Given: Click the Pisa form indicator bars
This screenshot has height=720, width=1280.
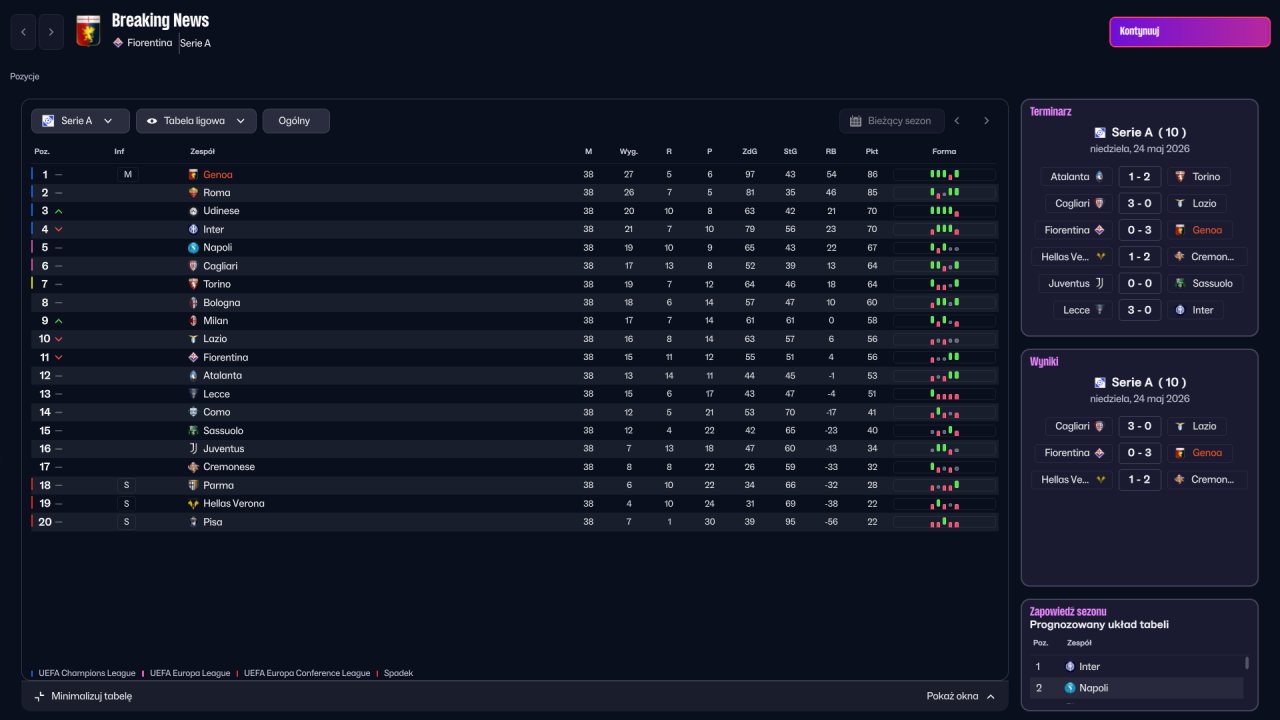Looking at the screenshot, I should (x=944, y=522).
